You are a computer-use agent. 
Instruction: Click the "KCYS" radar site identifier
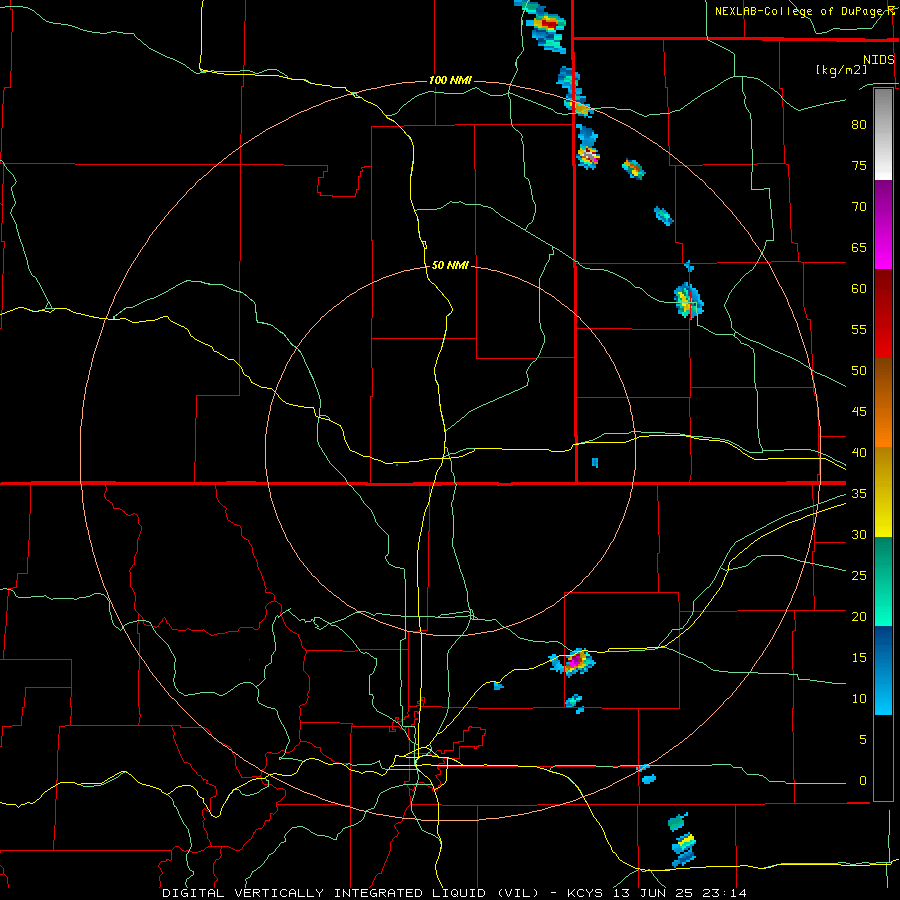pyautogui.click(x=585, y=893)
